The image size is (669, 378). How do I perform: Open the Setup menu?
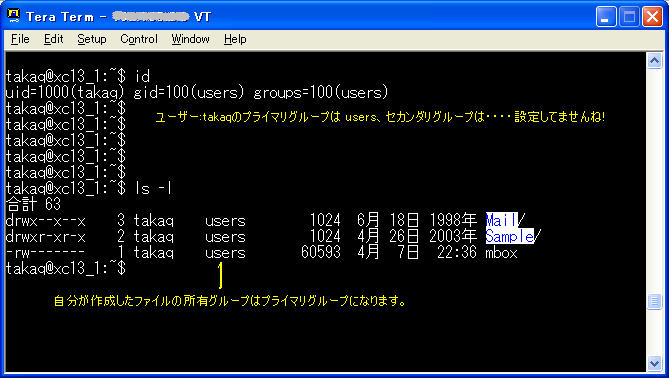[x=92, y=39]
